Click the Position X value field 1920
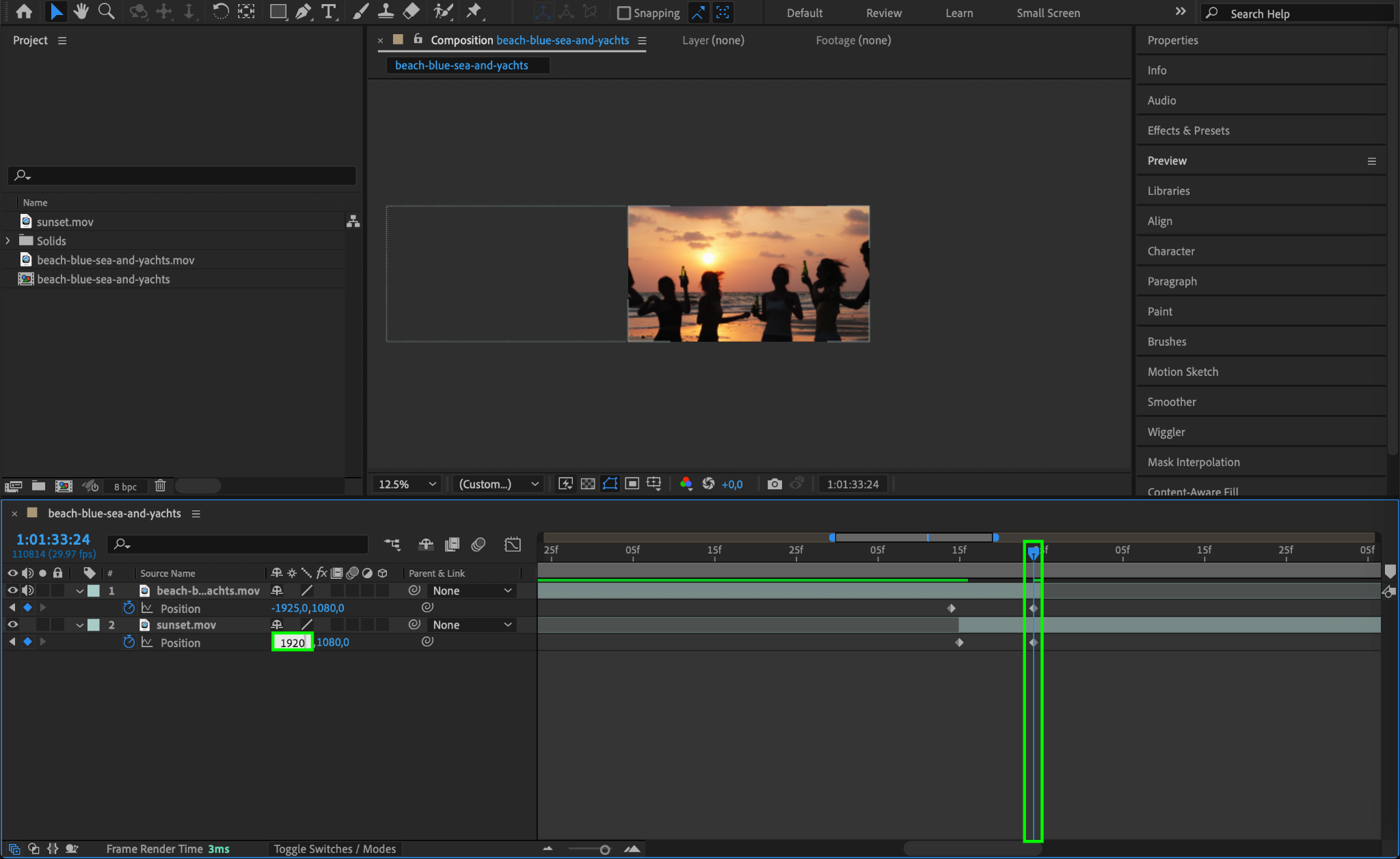The height and width of the screenshot is (859, 1400). click(293, 642)
